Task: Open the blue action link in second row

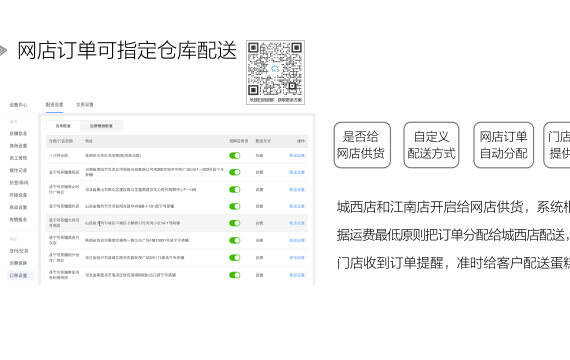Action: (x=297, y=172)
